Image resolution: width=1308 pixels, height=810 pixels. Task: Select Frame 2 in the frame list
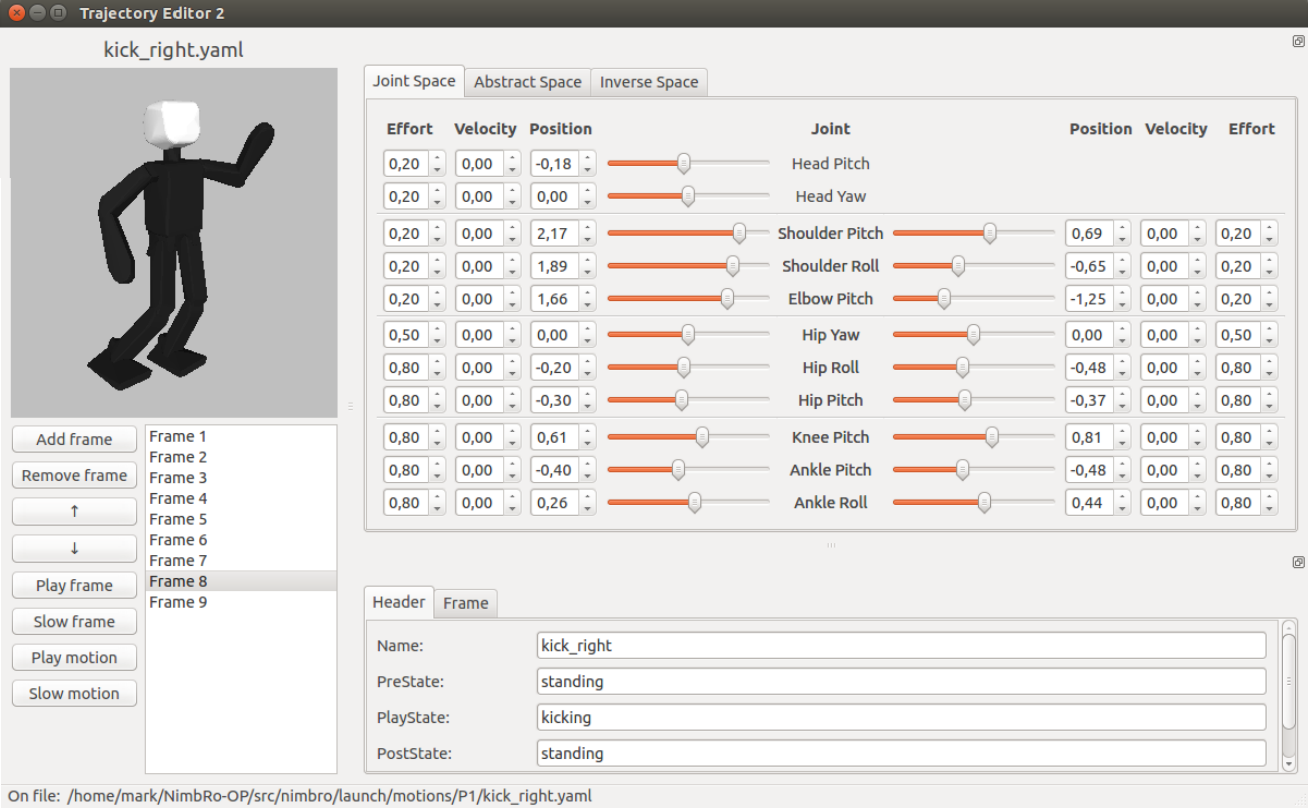coord(241,457)
